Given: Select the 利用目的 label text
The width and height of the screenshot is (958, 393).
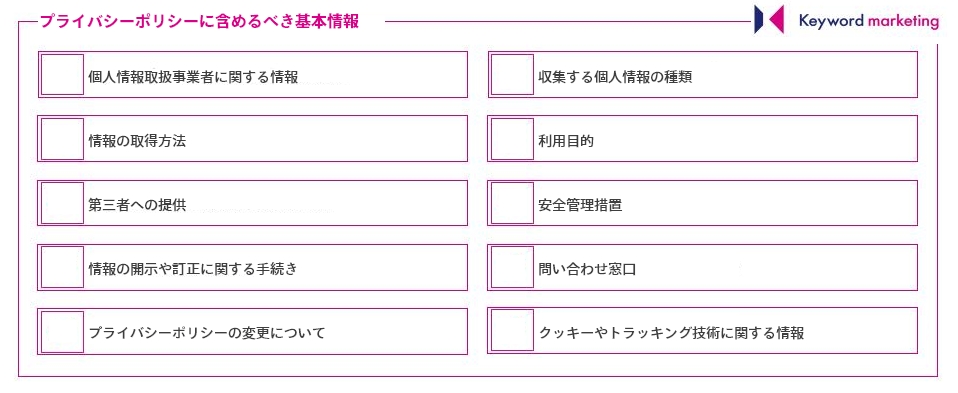Looking at the screenshot, I should click(x=566, y=141).
